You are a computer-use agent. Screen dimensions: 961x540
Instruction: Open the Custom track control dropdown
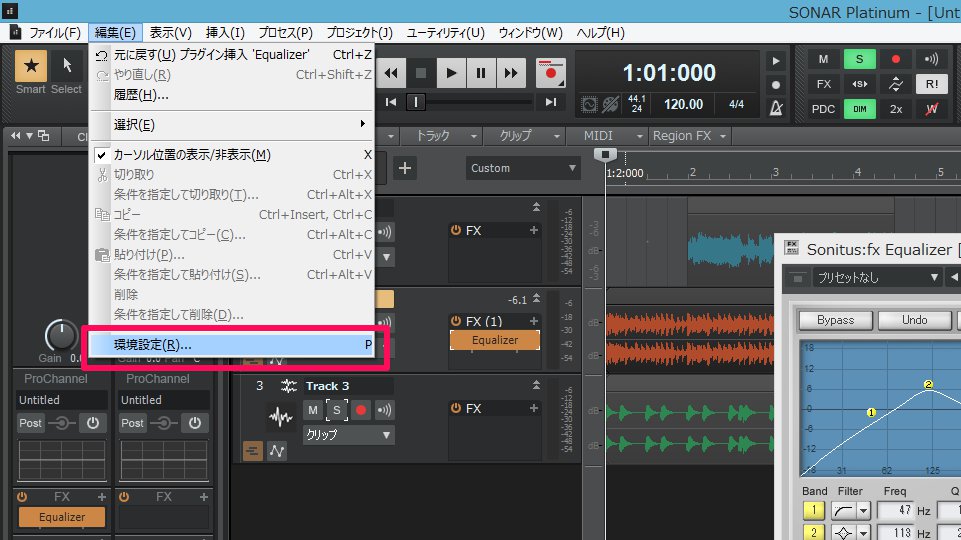[x=523, y=168]
